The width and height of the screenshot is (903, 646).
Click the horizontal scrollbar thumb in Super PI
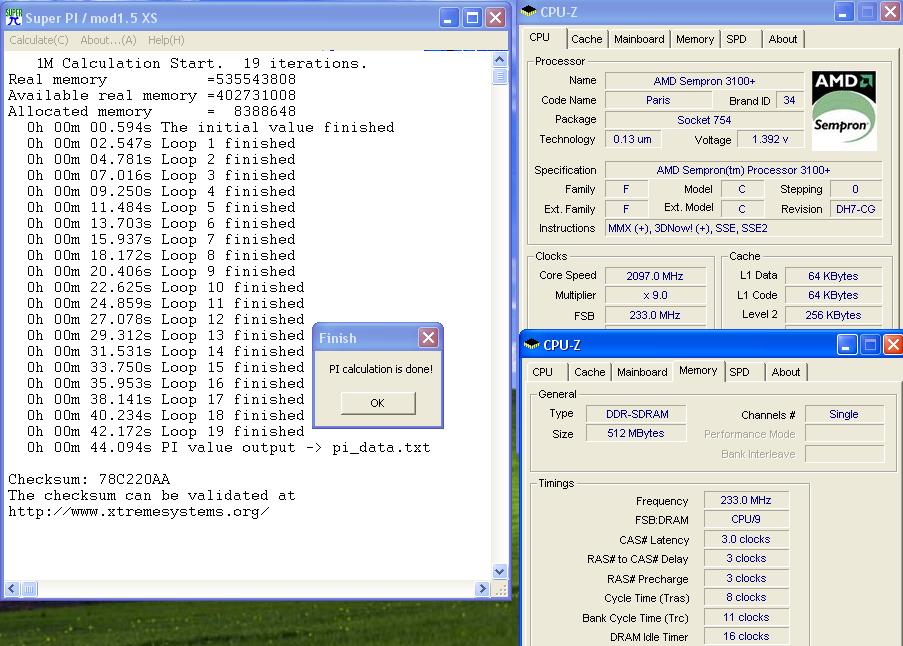pos(29,588)
